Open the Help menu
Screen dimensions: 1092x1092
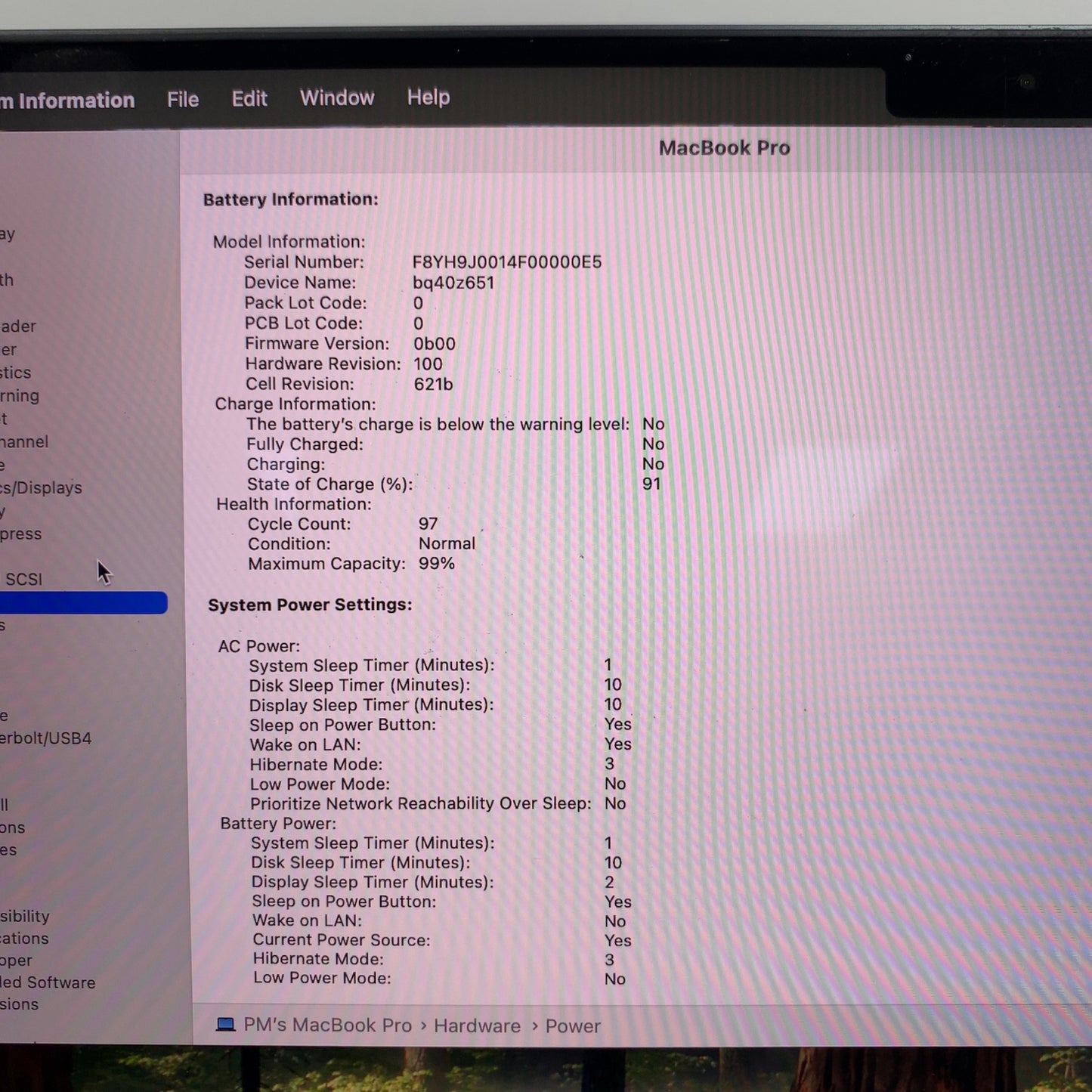(x=428, y=97)
